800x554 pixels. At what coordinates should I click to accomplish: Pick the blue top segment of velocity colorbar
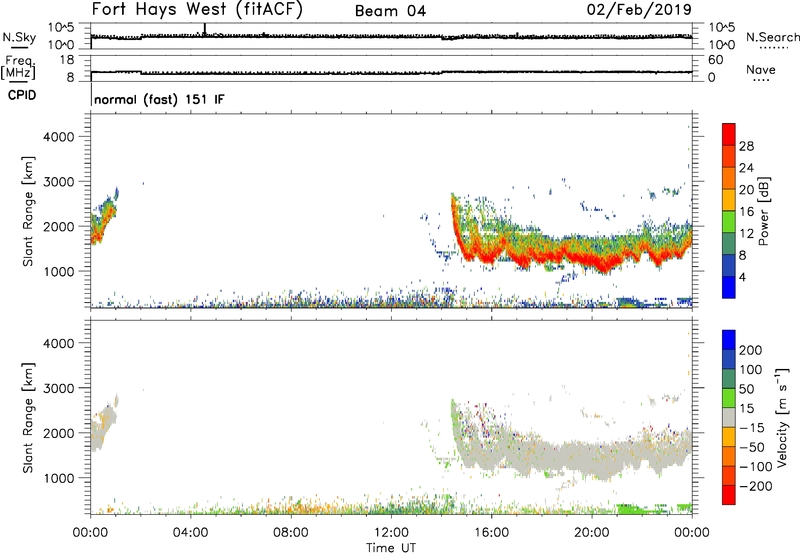tap(729, 340)
